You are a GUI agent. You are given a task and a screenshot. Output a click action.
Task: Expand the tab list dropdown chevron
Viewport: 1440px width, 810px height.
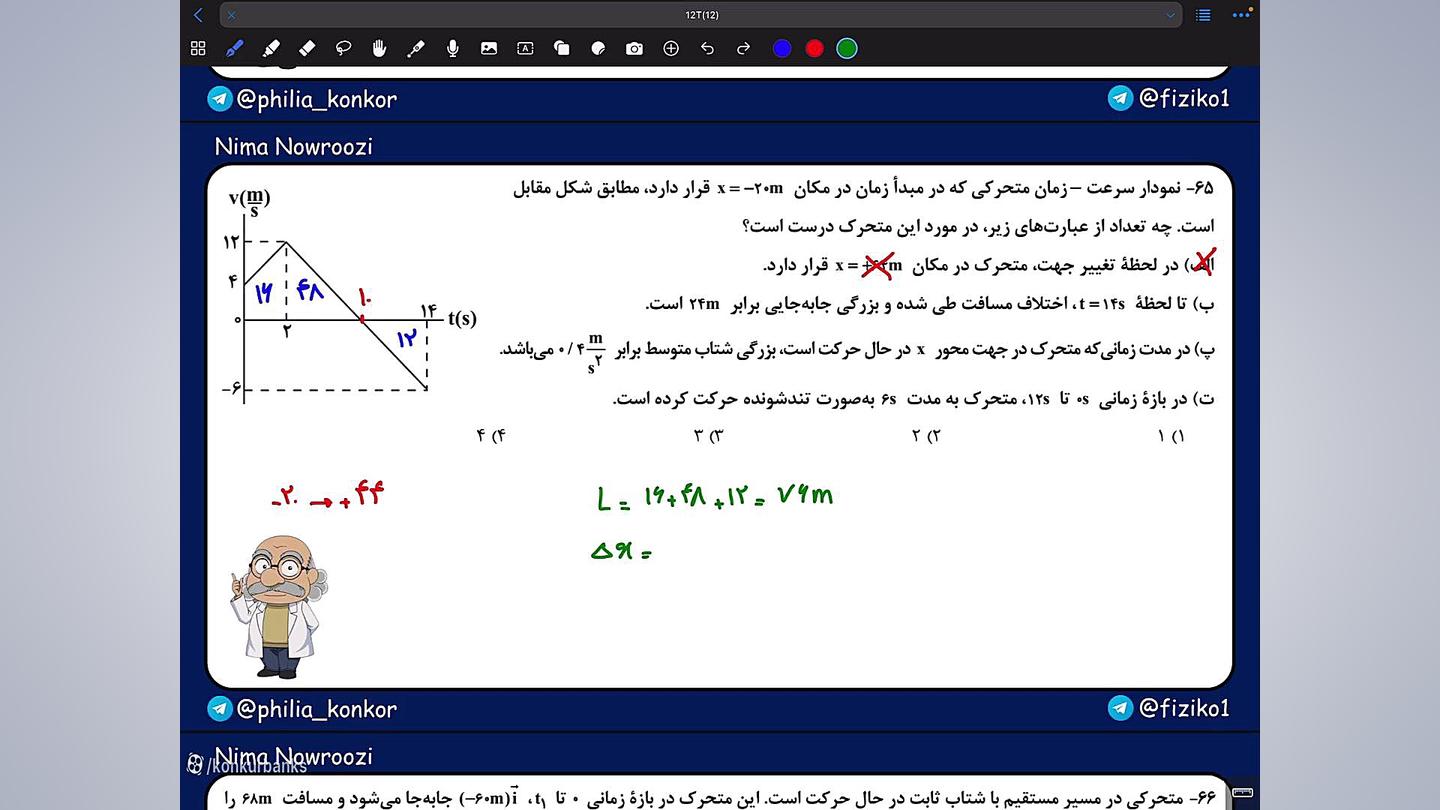(1170, 15)
